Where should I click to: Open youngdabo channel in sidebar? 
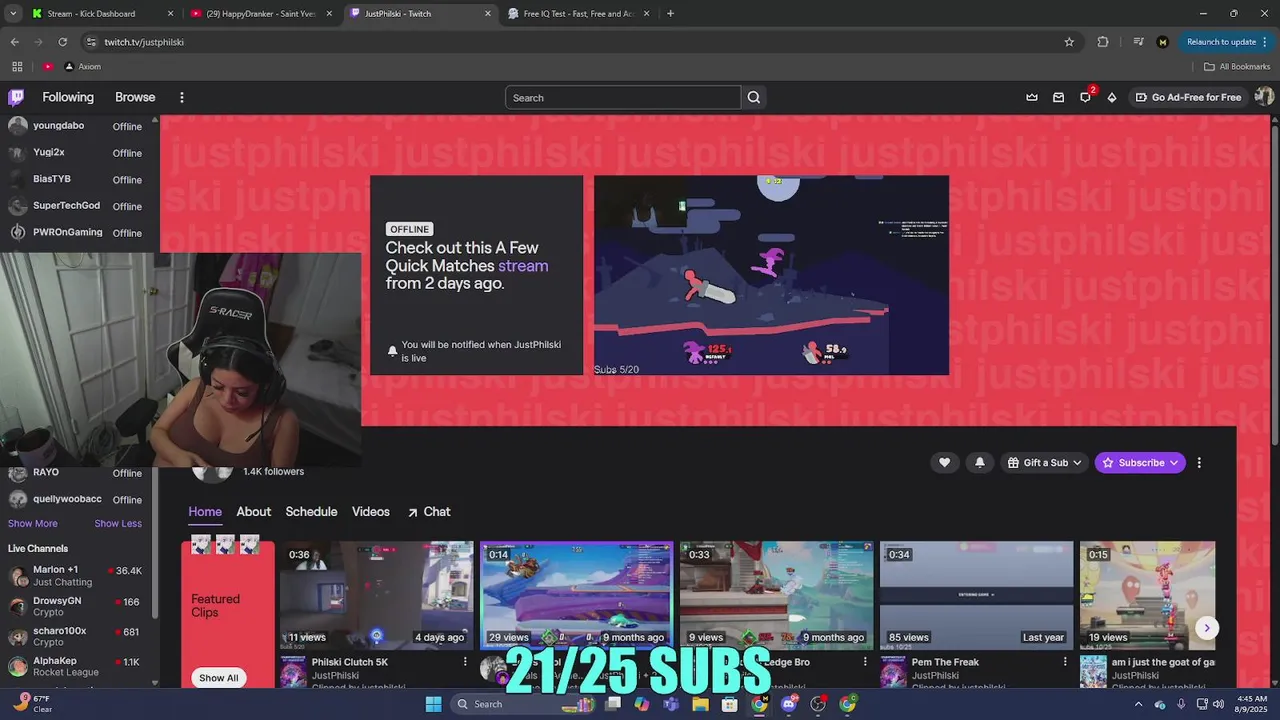(78, 126)
